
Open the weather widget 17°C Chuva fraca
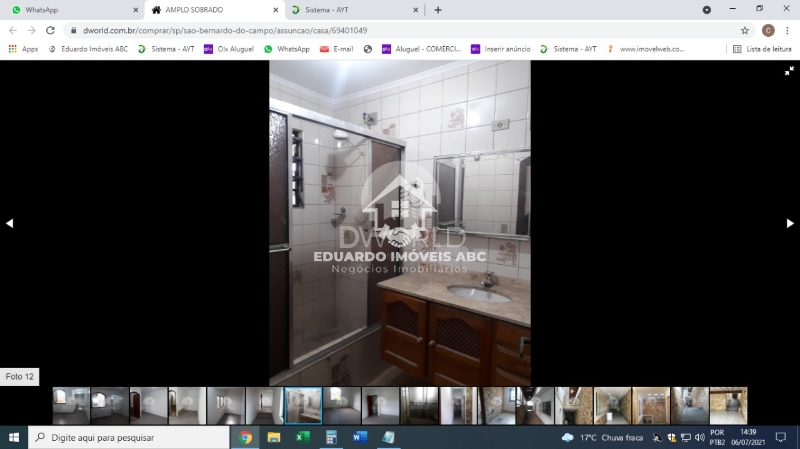point(603,437)
